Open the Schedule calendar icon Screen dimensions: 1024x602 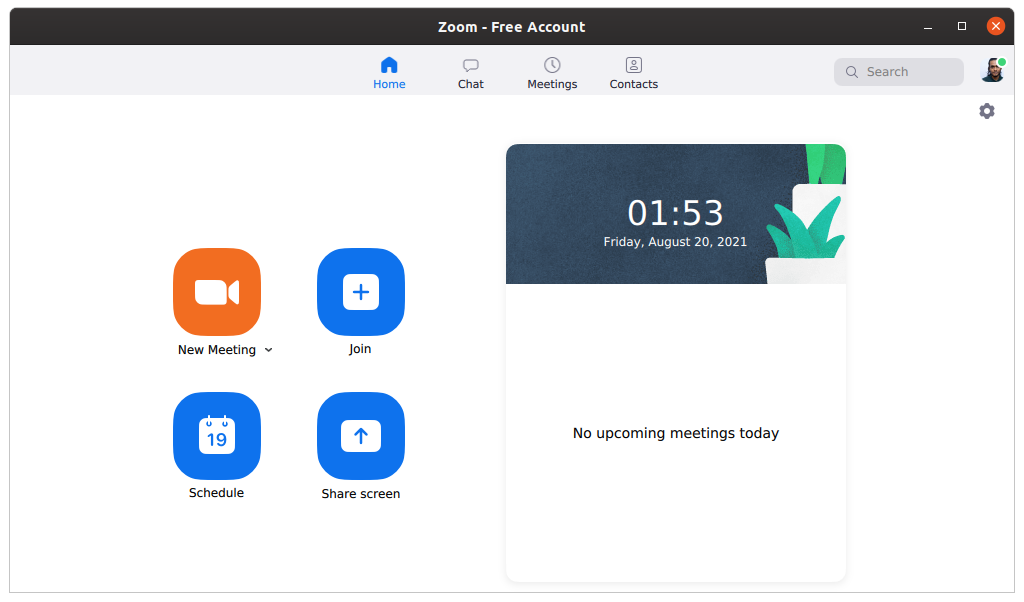point(217,436)
